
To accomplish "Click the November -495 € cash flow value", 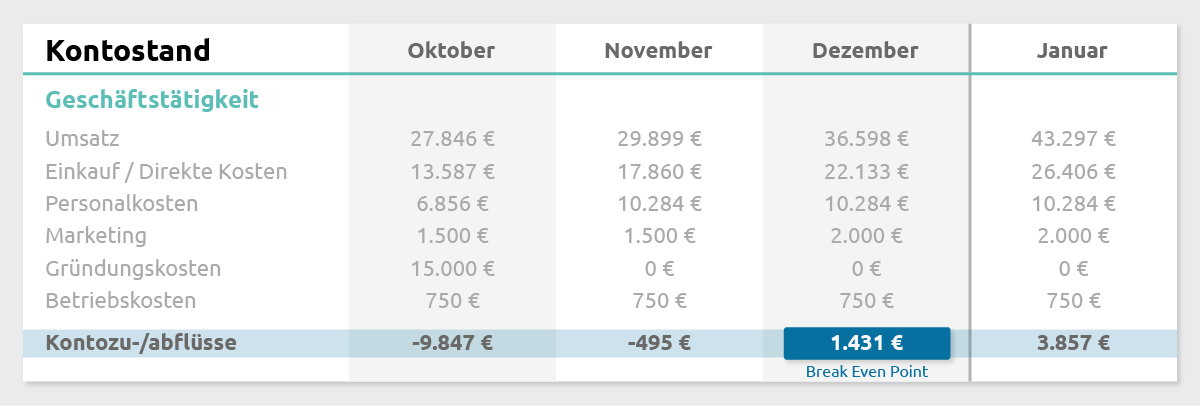I will 659,343.
